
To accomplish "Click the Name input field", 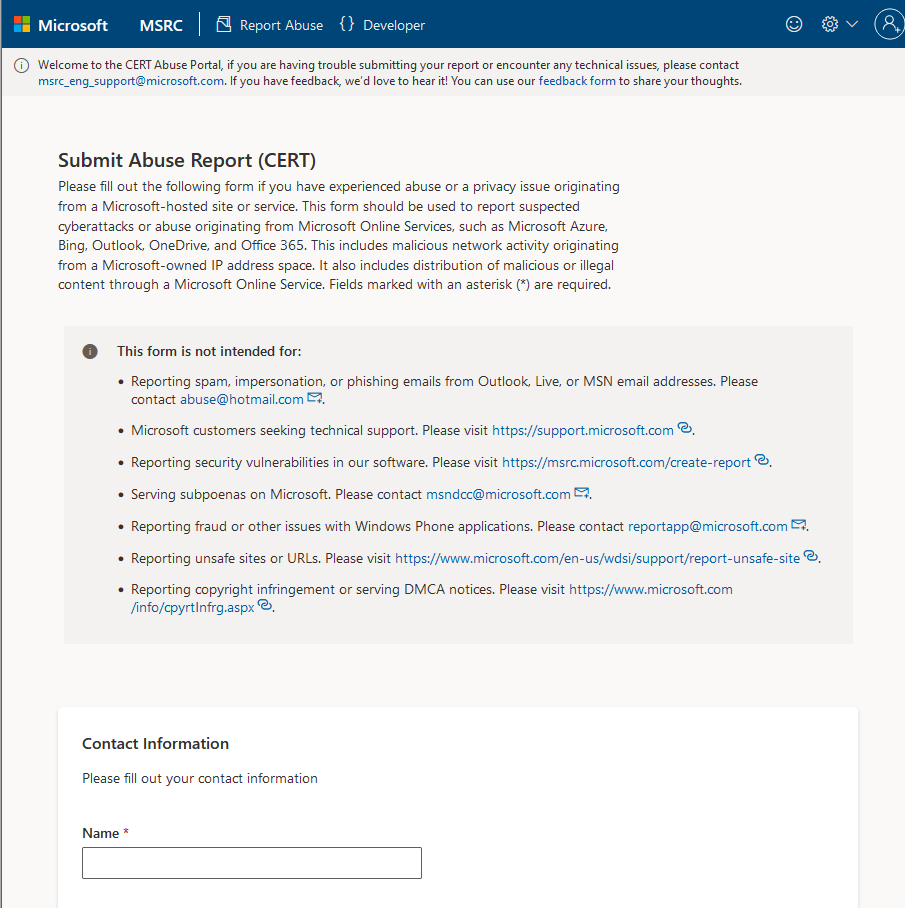I will coord(252,863).
